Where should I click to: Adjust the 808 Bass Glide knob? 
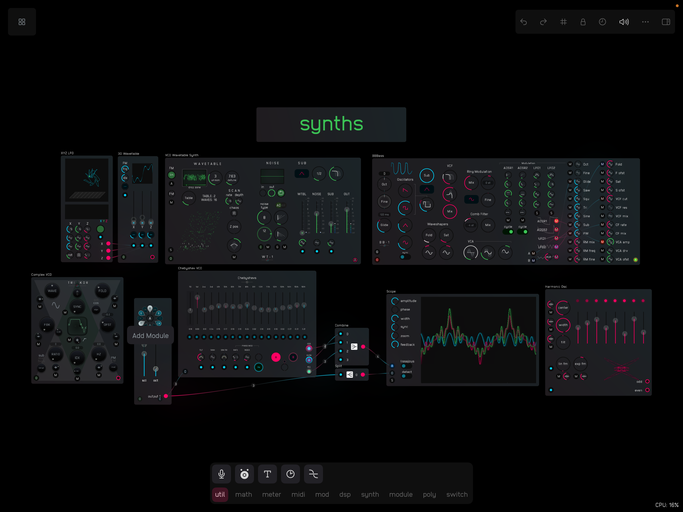[384, 225]
